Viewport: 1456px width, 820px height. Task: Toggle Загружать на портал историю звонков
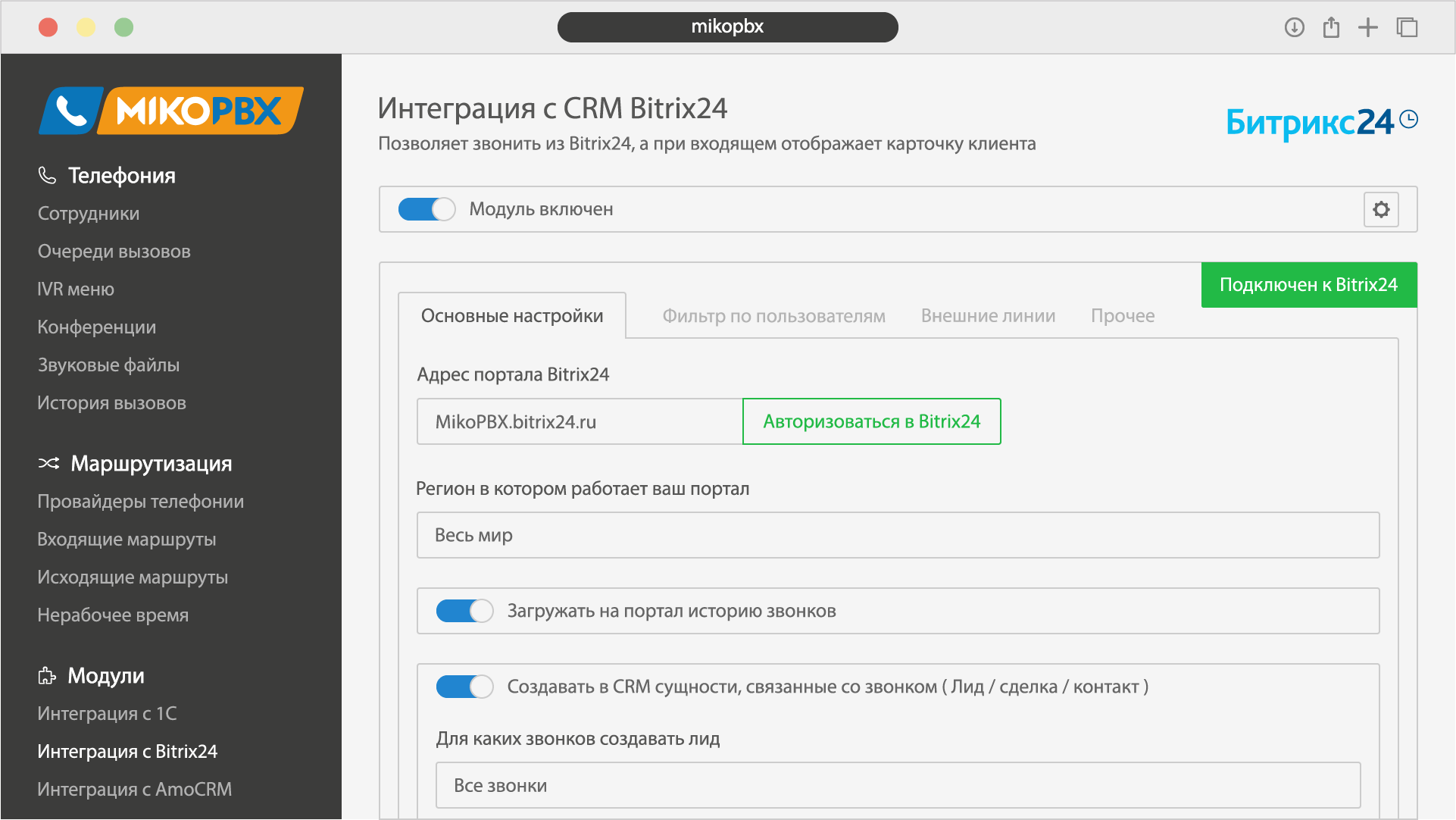(x=464, y=611)
